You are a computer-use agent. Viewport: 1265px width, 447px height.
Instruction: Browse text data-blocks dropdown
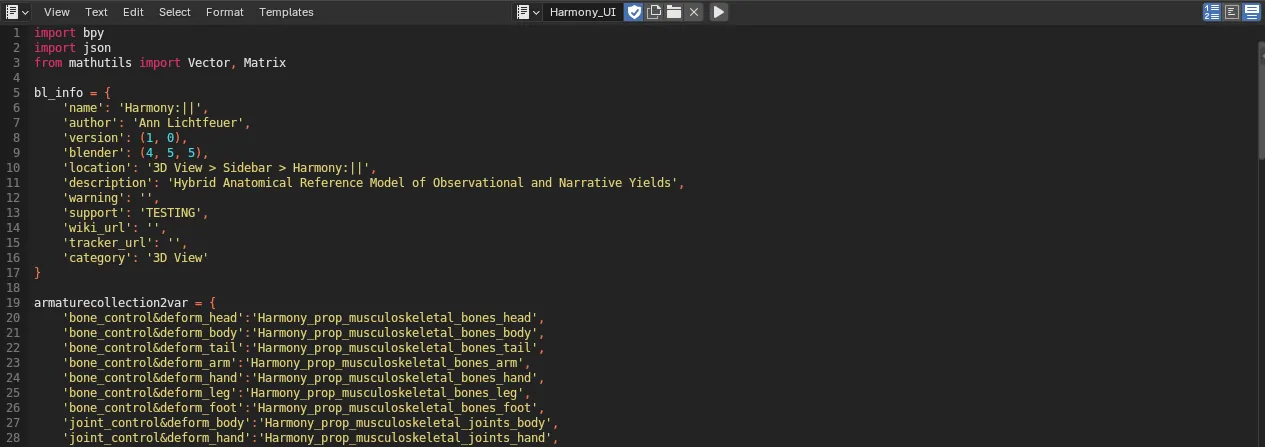(529, 12)
